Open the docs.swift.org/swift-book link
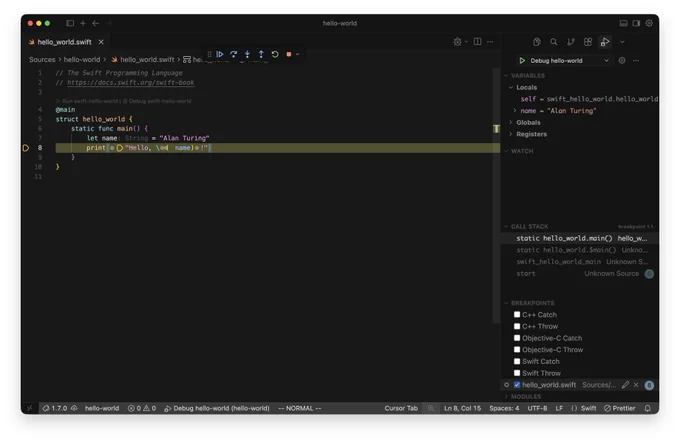Image resolution: width=680 pixels, height=442 pixels. 131,82
